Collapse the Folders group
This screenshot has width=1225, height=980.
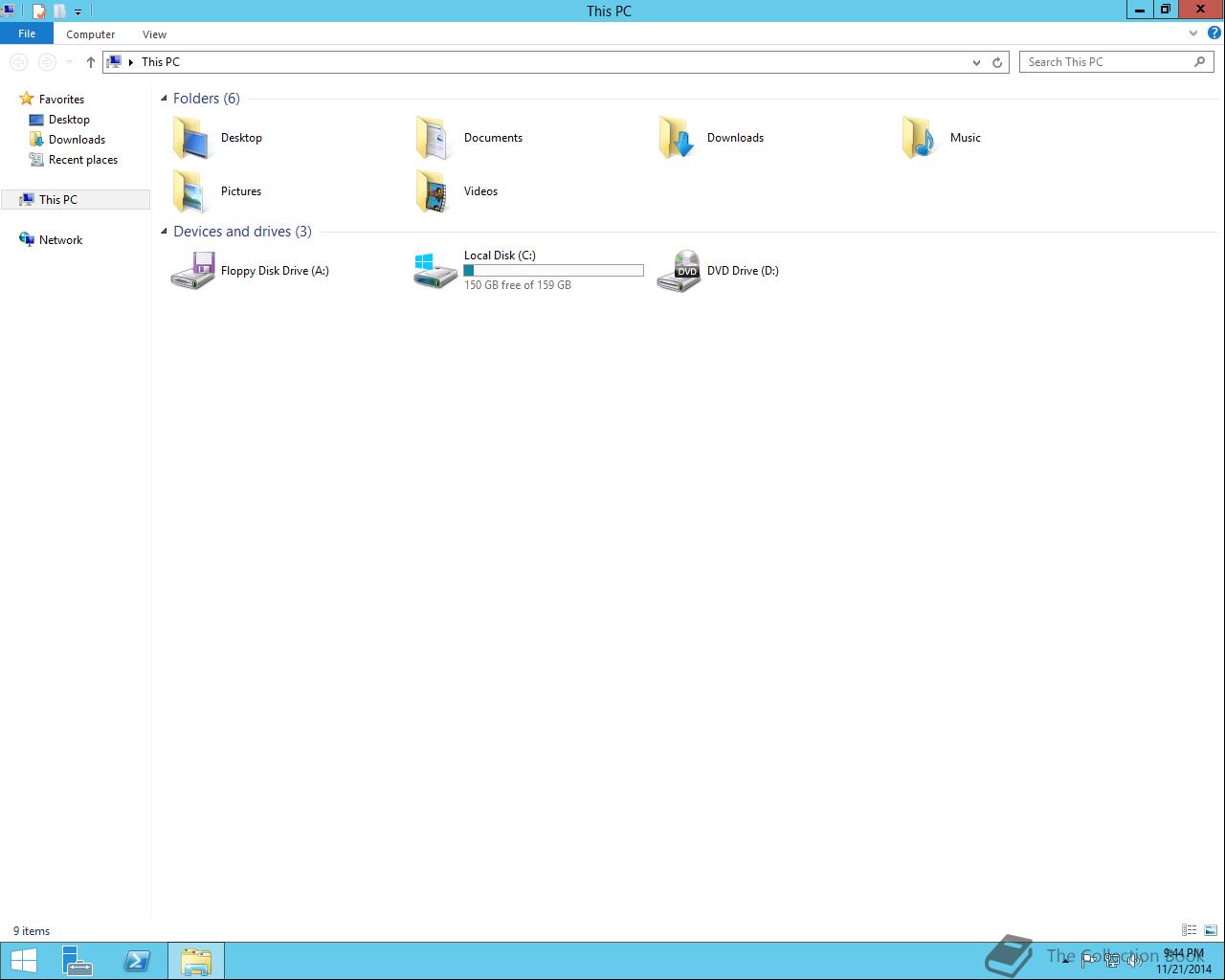tap(164, 98)
